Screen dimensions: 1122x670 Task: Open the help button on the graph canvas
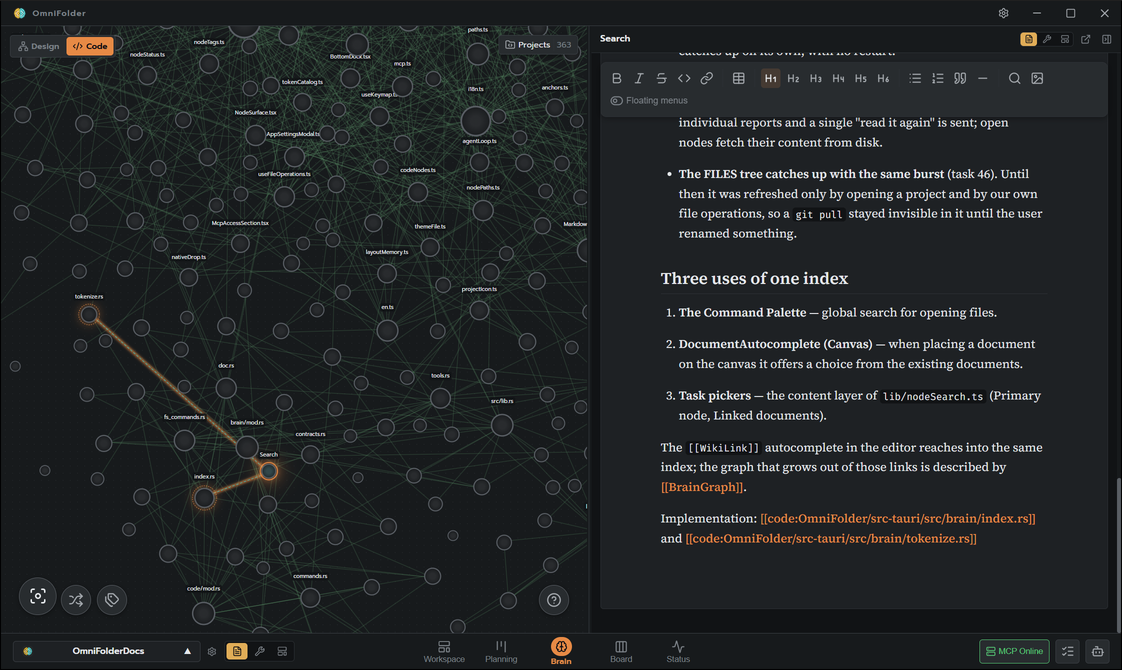pos(554,600)
